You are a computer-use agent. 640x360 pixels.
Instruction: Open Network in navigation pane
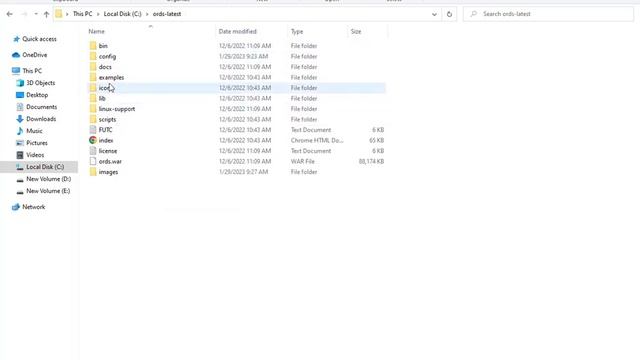[34, 207]
